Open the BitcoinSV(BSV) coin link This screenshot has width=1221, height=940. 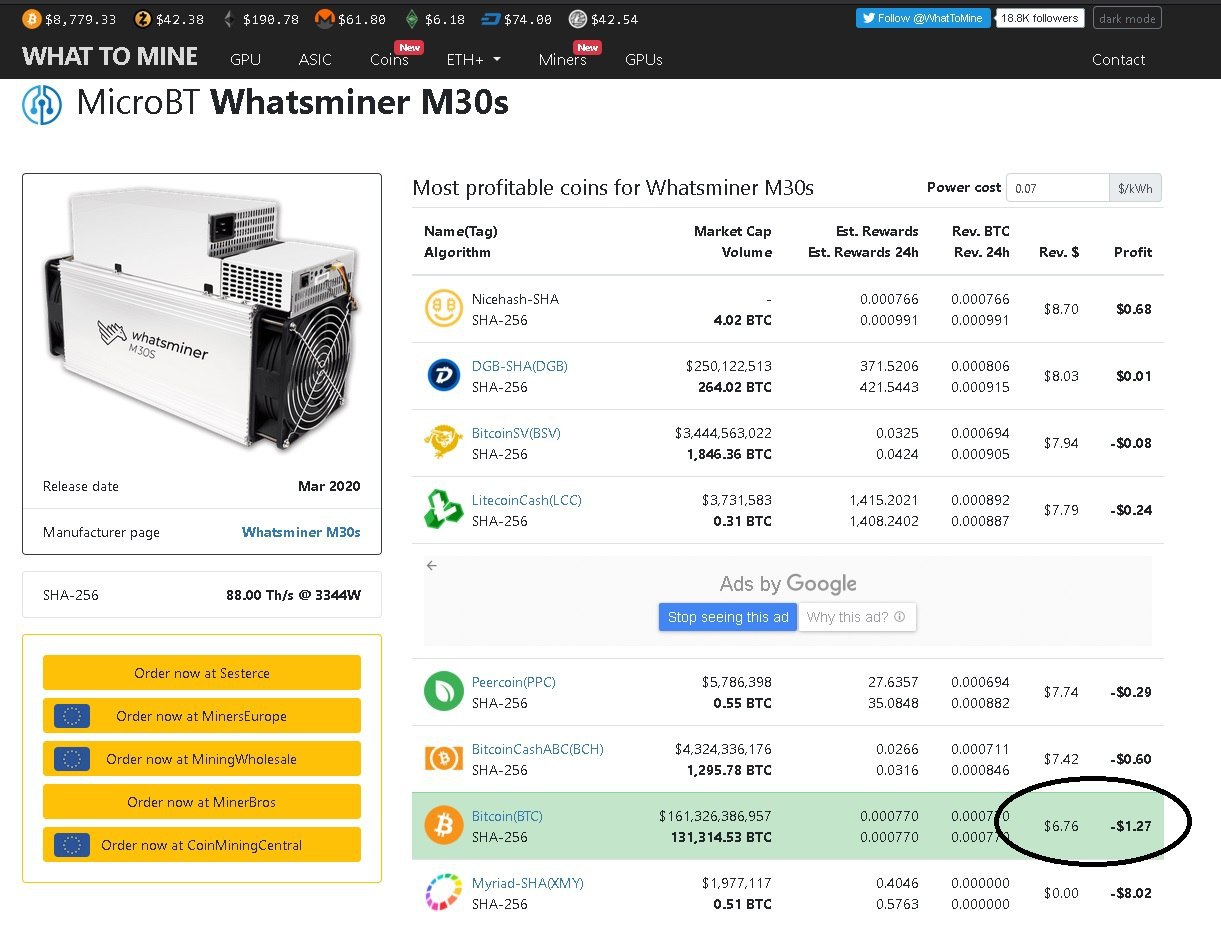pyautogui.click(x=516, y=433)
